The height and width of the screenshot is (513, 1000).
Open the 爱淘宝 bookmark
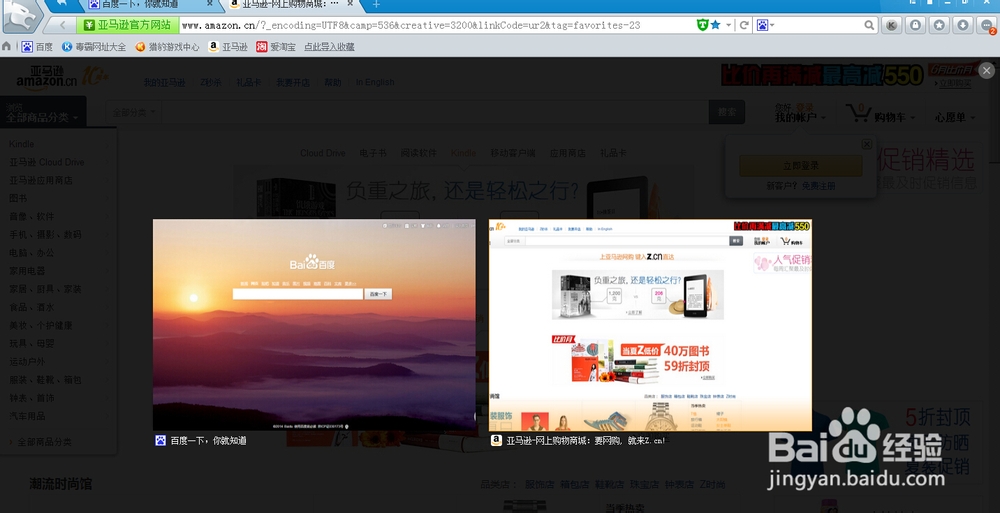coord(276,47)
